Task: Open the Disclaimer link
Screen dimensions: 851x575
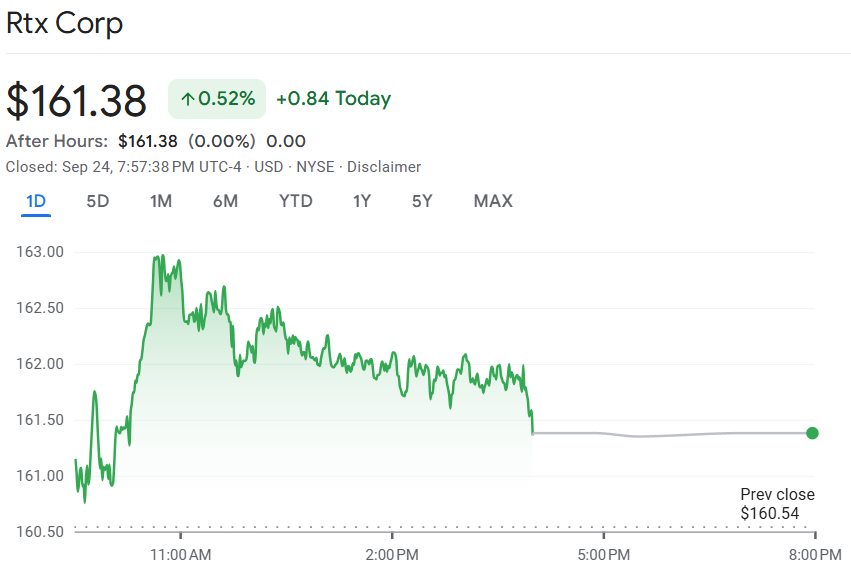Action: pyautogui.click(x=384, y=167)
